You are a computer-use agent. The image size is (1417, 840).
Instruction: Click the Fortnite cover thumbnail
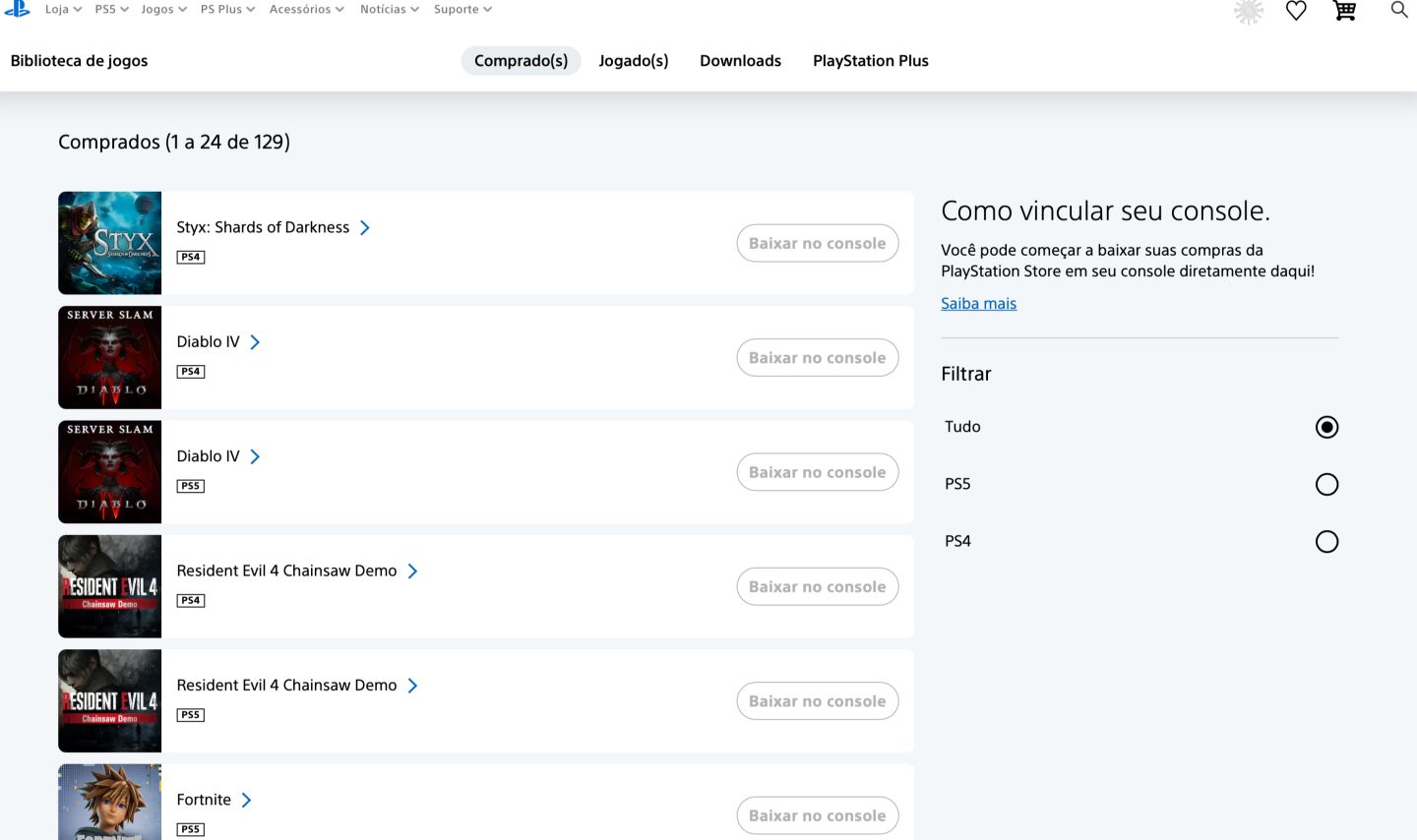[x=110, y=803]
